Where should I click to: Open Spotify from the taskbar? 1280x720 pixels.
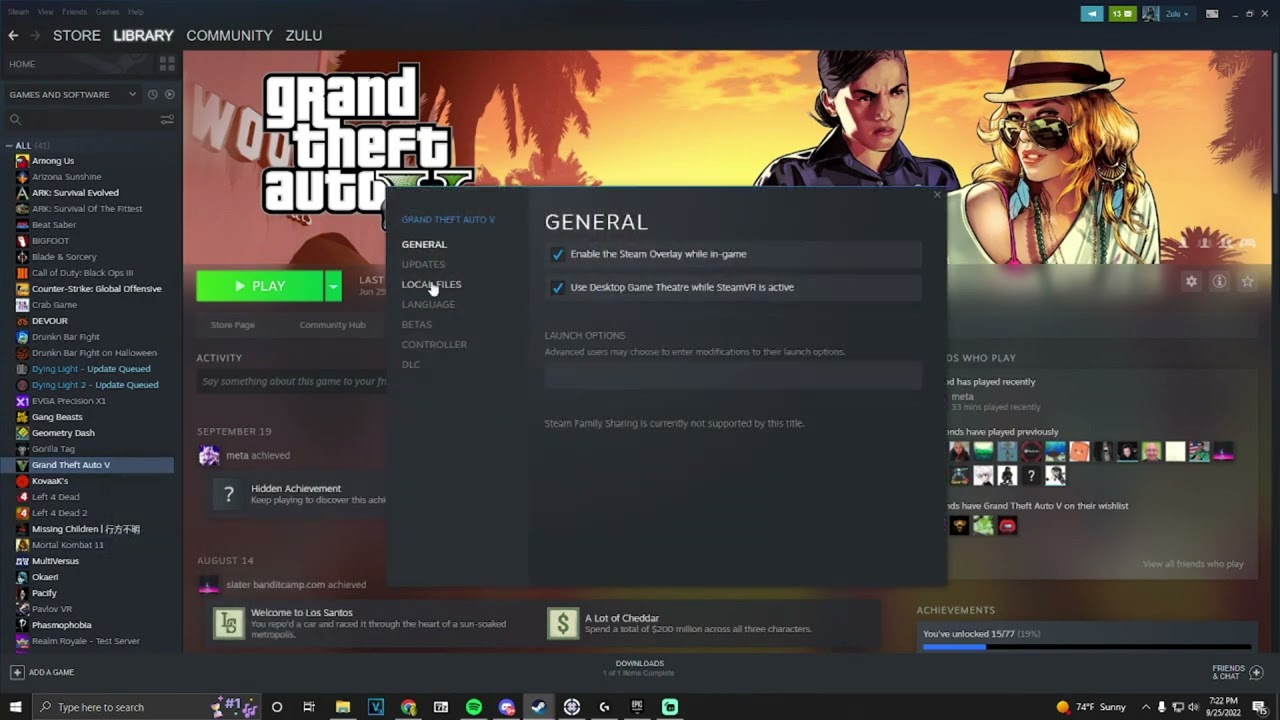tap(474, 707)
